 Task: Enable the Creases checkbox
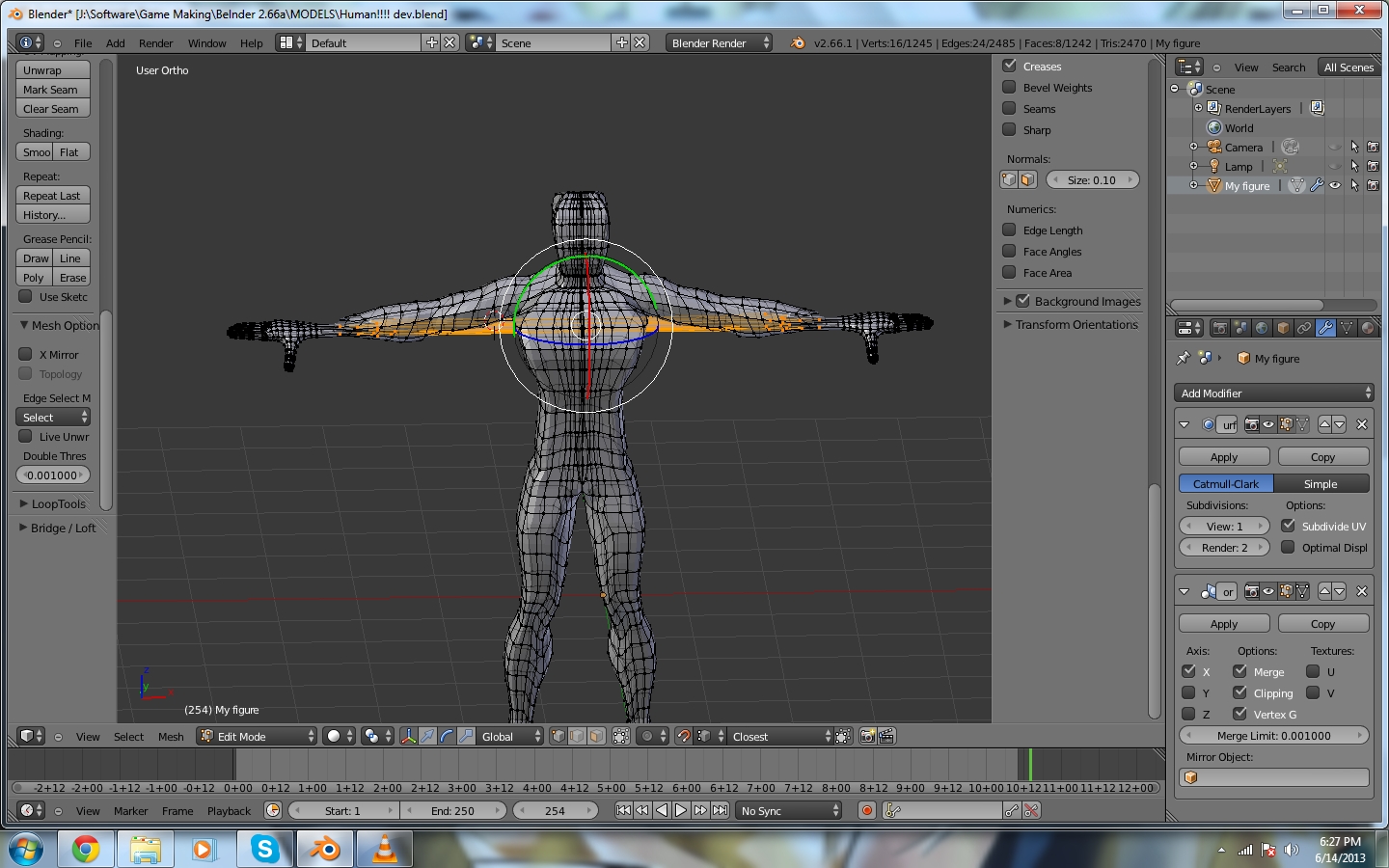coord(1009,66)
